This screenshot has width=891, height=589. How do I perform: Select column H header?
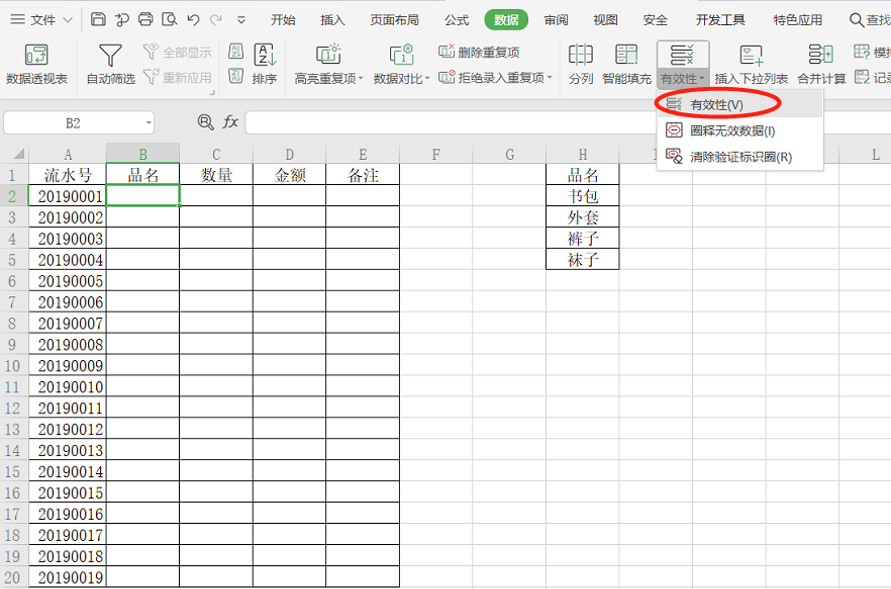pos(582,154)
